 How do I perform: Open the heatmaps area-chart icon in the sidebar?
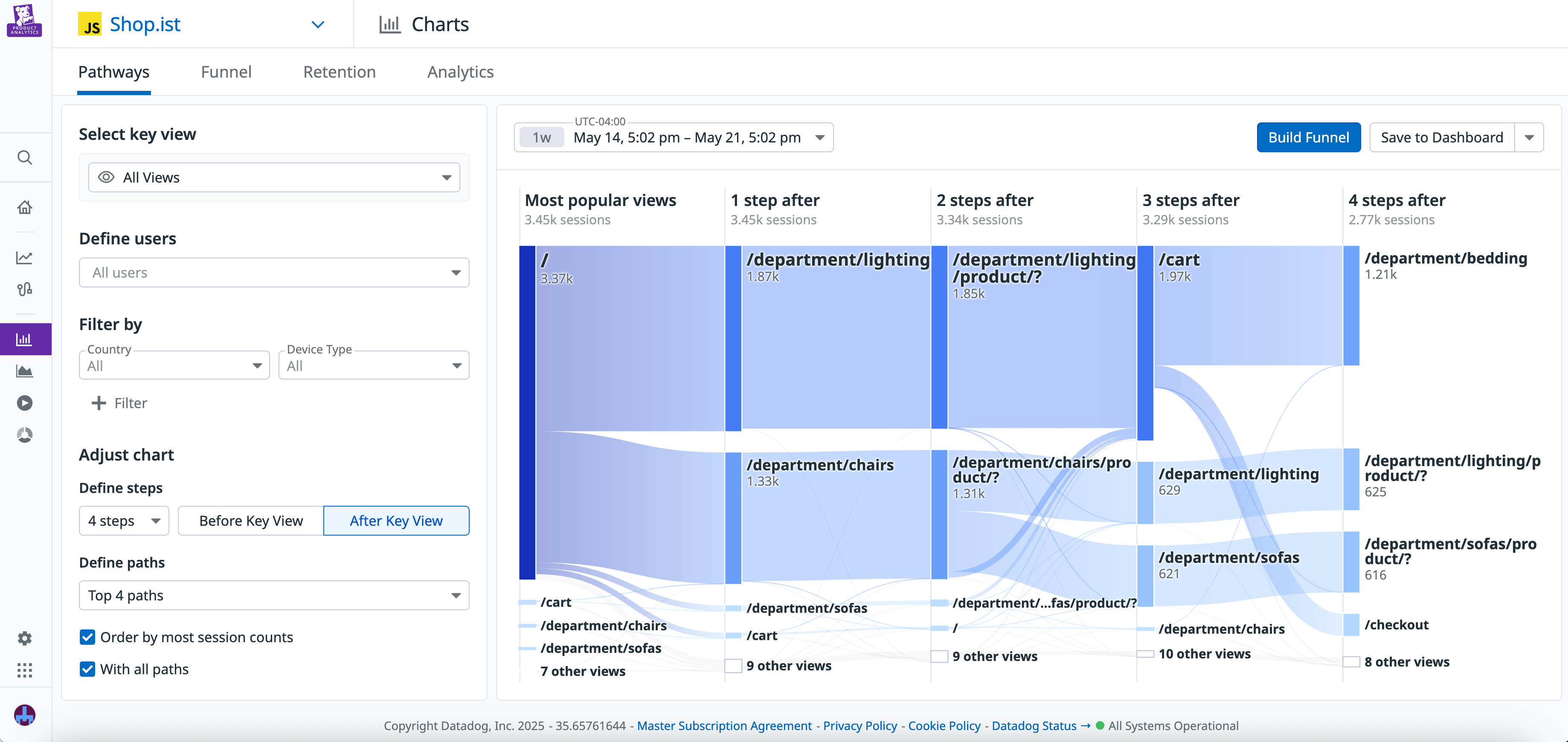click(25, 371)
